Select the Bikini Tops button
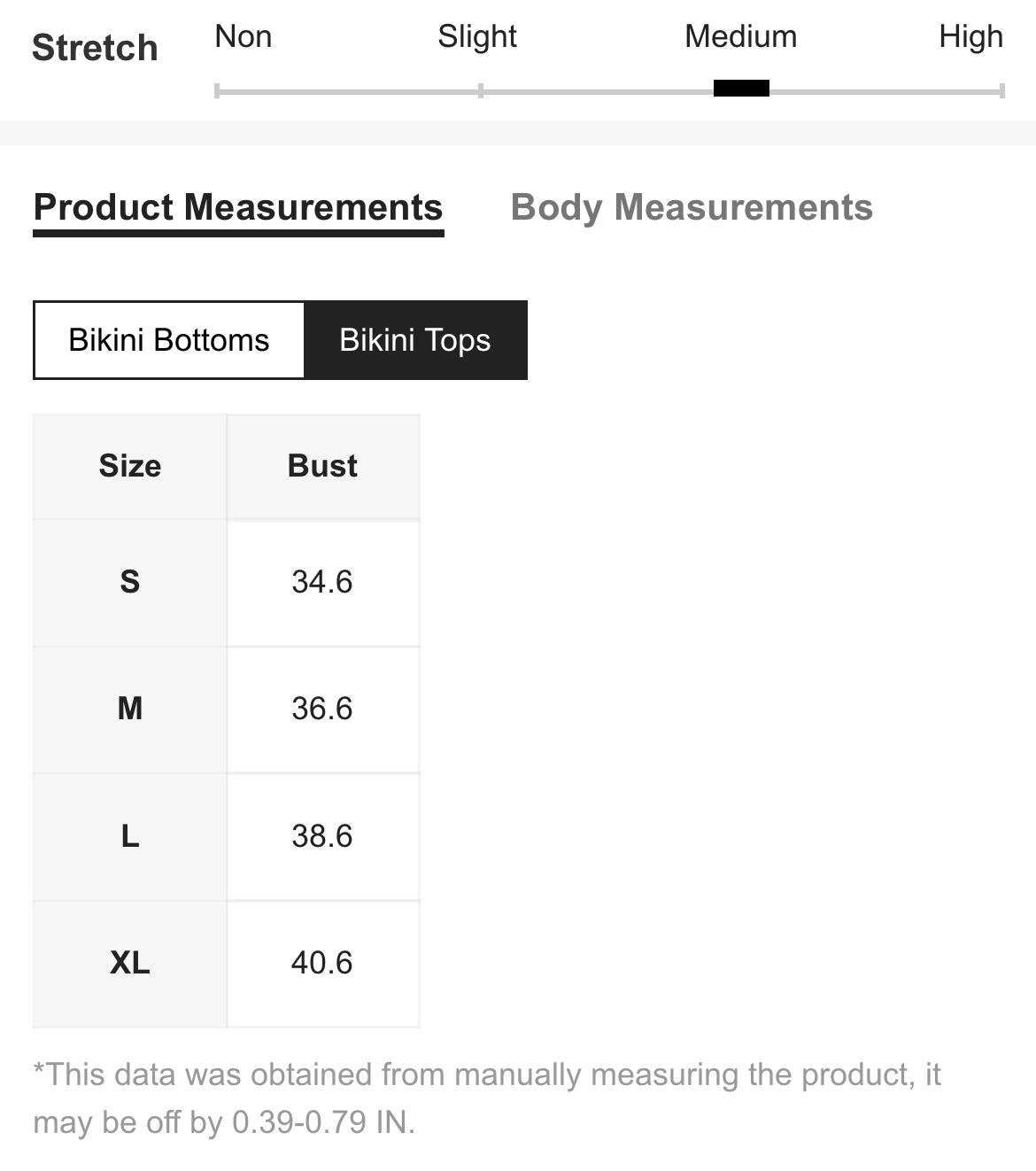The image size is (1036, 1171). pyautogui.click(x=415, y=340)
